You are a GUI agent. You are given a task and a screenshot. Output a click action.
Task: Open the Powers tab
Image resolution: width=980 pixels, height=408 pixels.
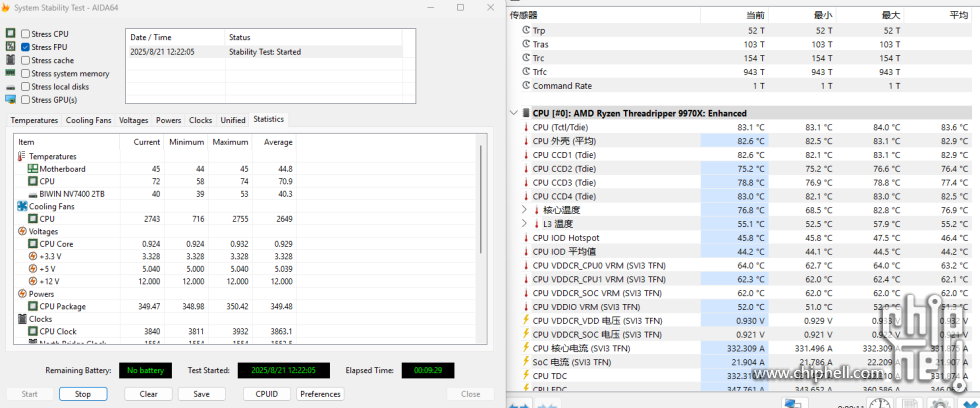[x=169, y=120]
